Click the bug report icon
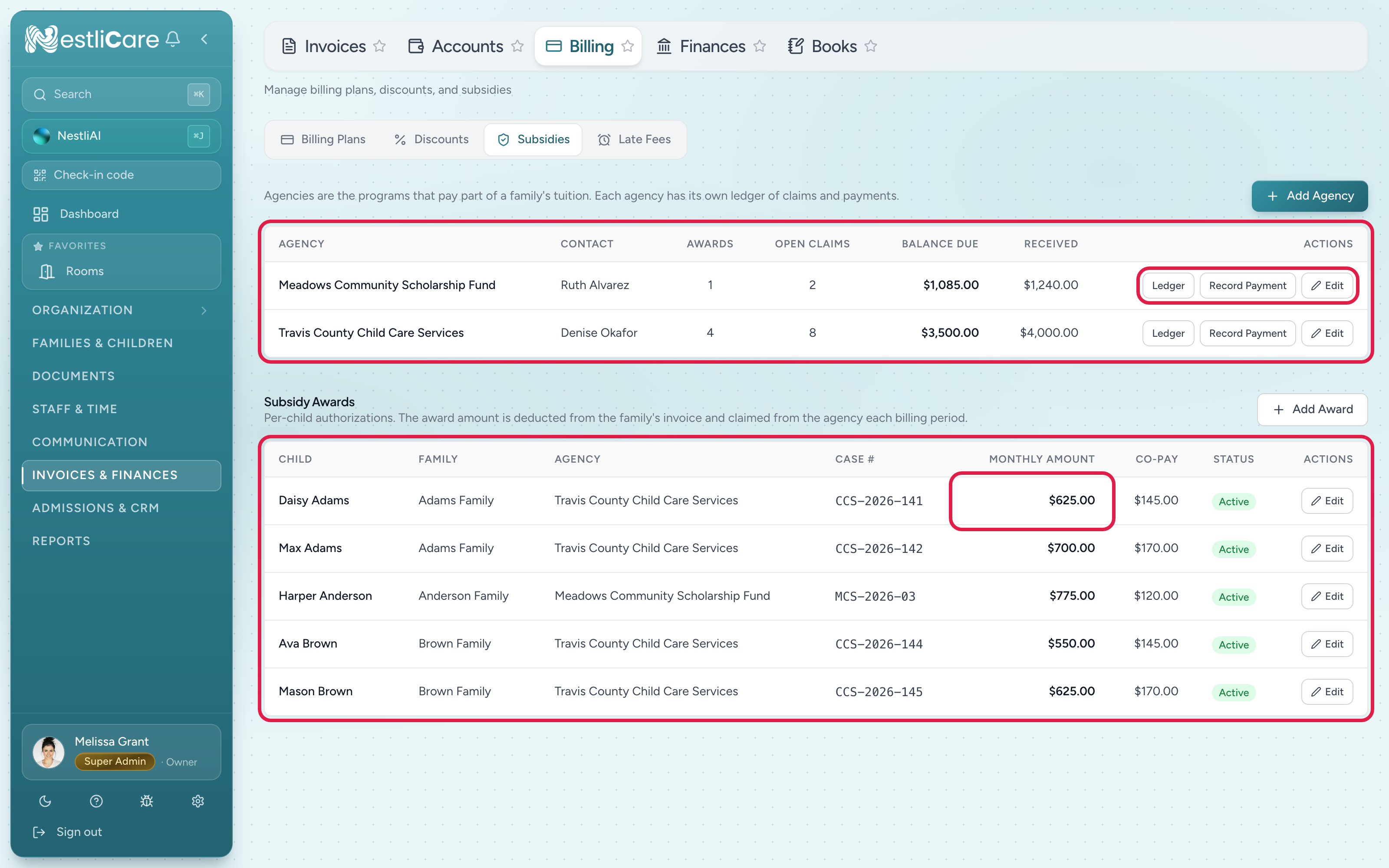The width and height of the screenshot is (1389, 868). [x=147, y=802]
